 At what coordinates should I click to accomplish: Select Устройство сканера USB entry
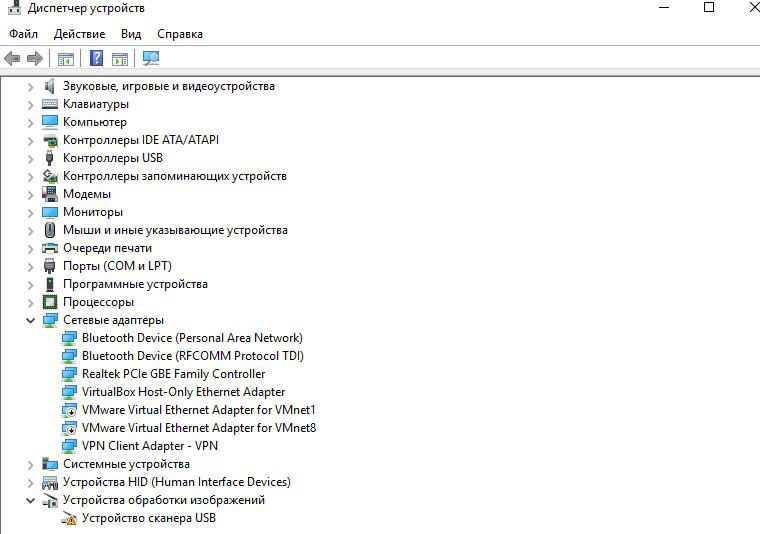[x=149, y=518]
